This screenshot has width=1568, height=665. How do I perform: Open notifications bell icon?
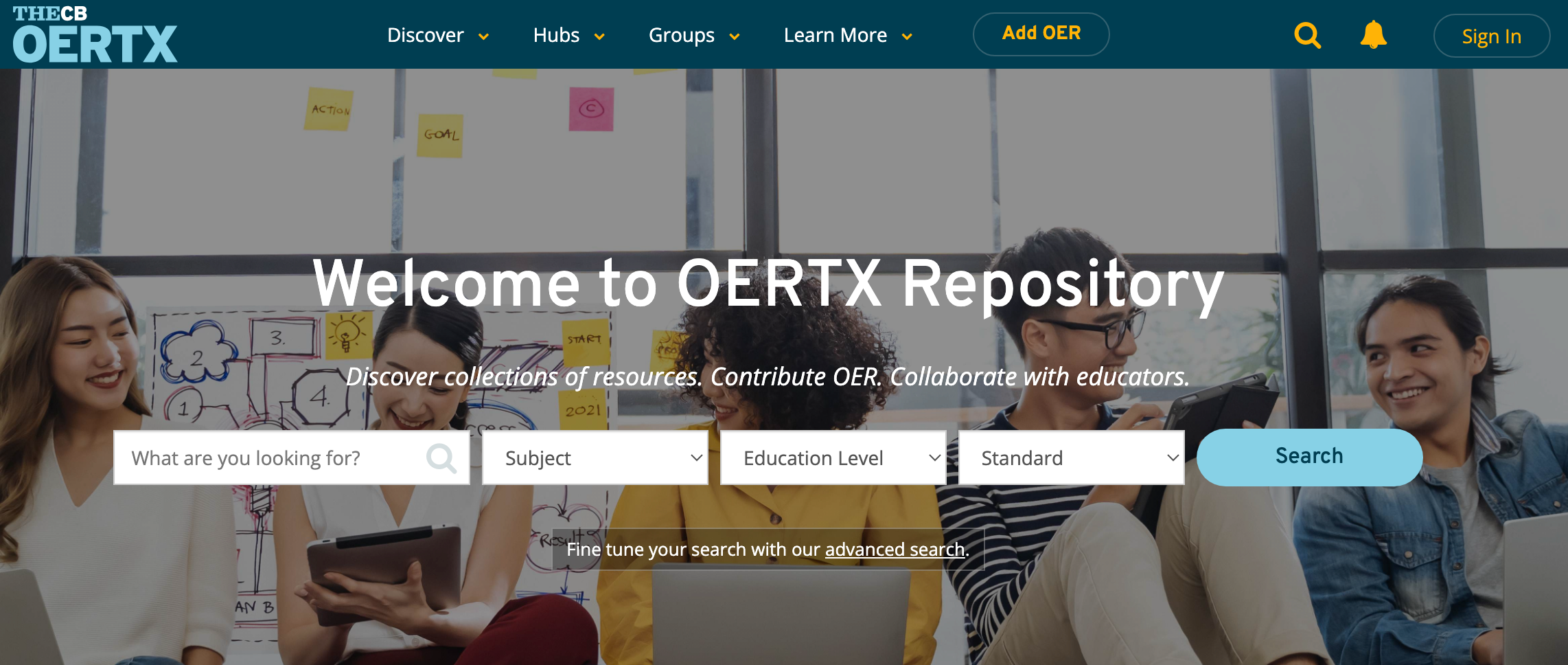1374,34
